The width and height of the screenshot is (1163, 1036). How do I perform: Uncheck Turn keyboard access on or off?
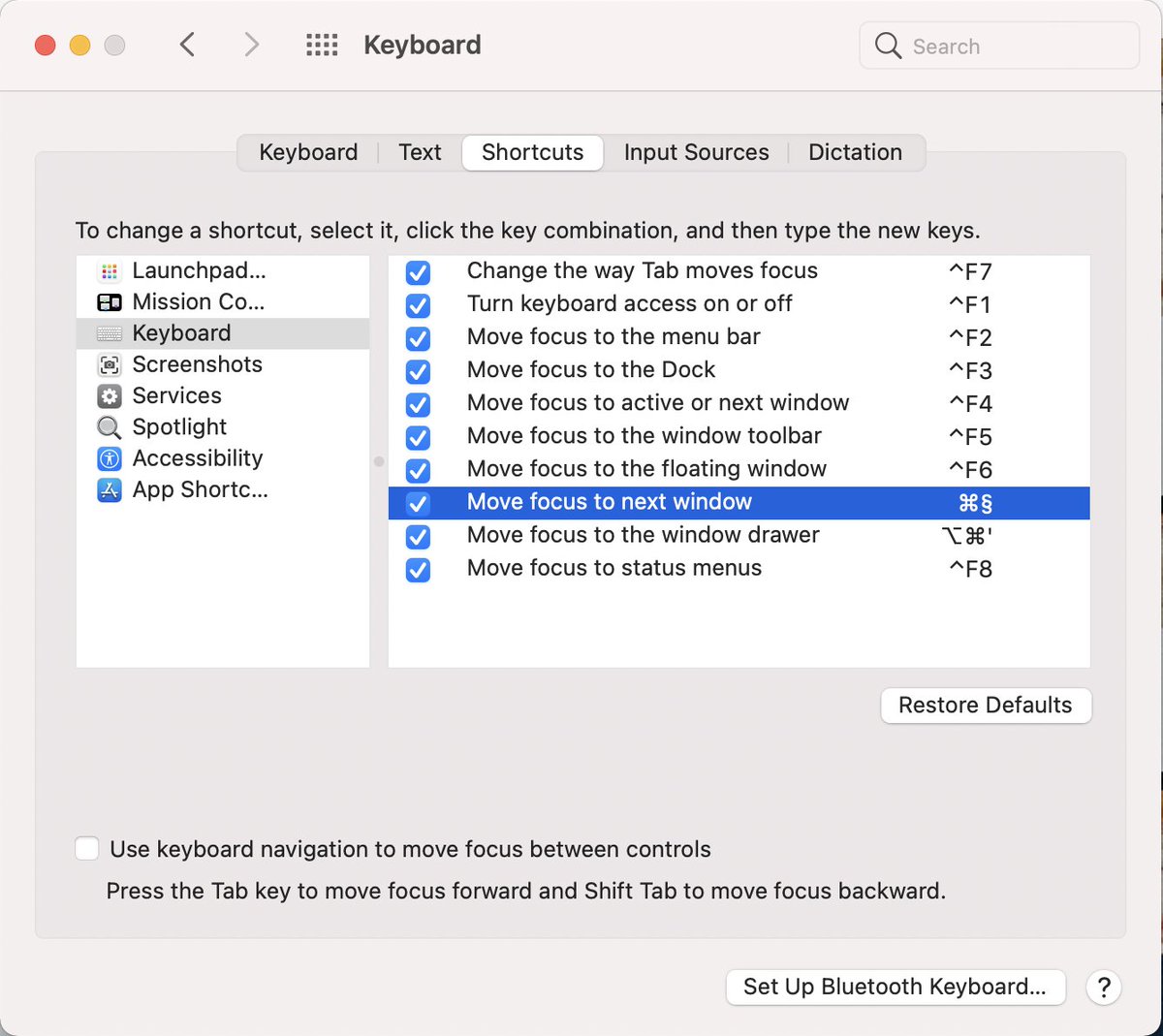418,305
